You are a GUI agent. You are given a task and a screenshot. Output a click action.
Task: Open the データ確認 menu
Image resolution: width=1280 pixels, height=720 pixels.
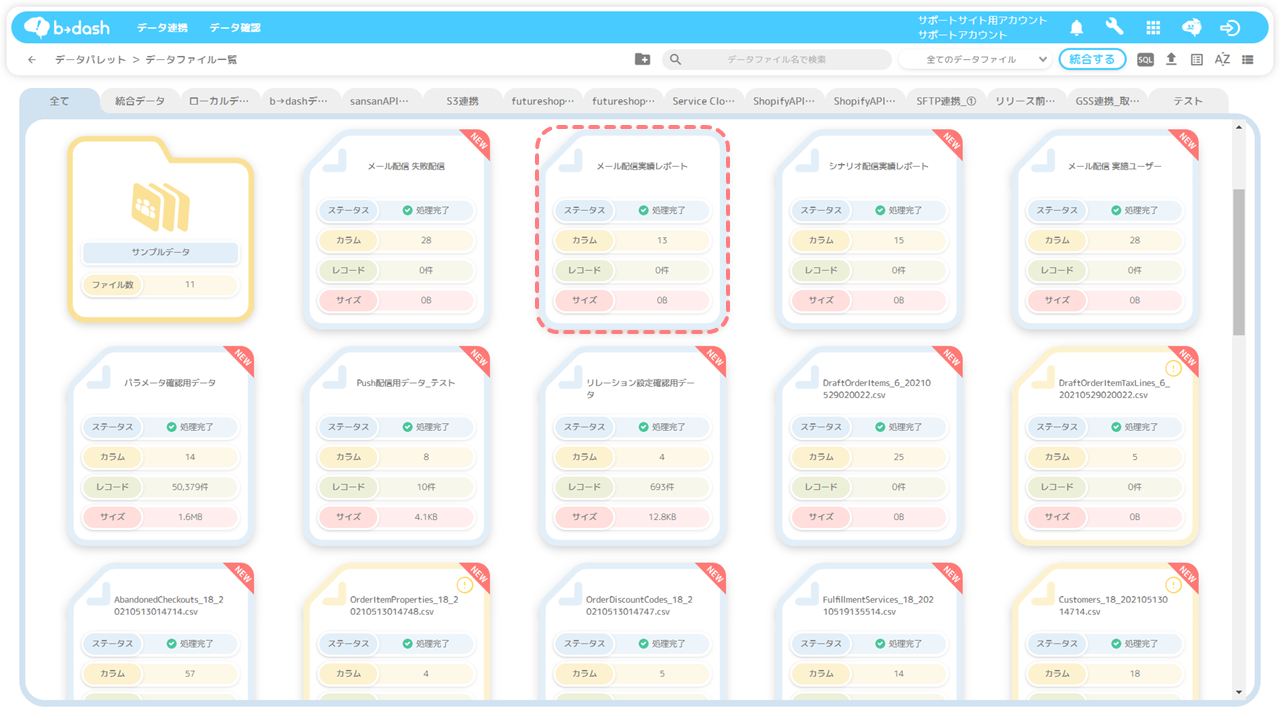[235, 28]
